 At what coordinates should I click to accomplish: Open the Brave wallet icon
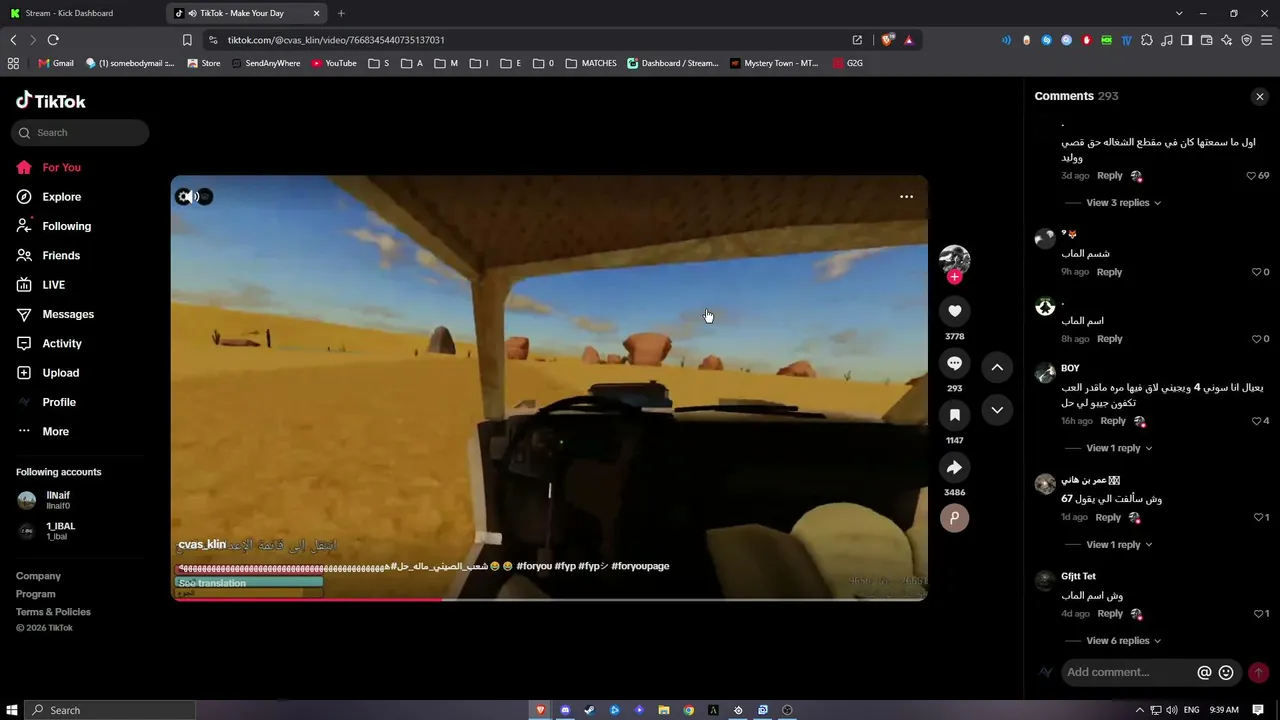coord(1206,40)
